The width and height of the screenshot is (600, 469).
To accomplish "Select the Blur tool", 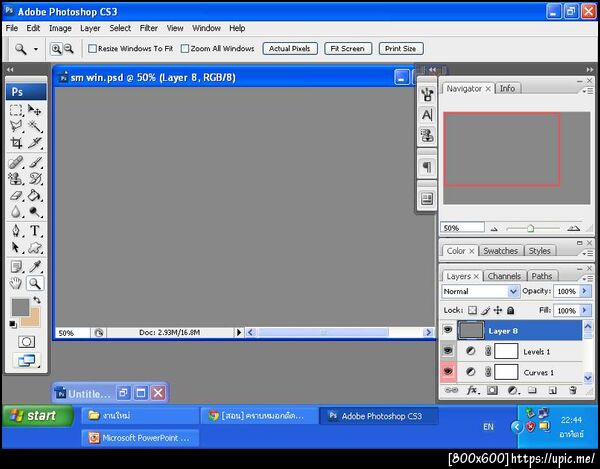I will coord(16,212).
